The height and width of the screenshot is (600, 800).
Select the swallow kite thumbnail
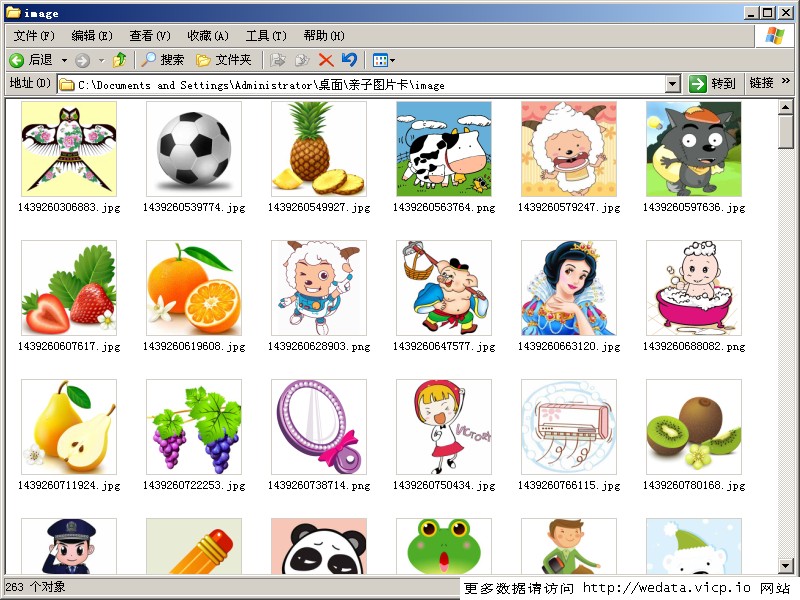(x=69, y=149)
